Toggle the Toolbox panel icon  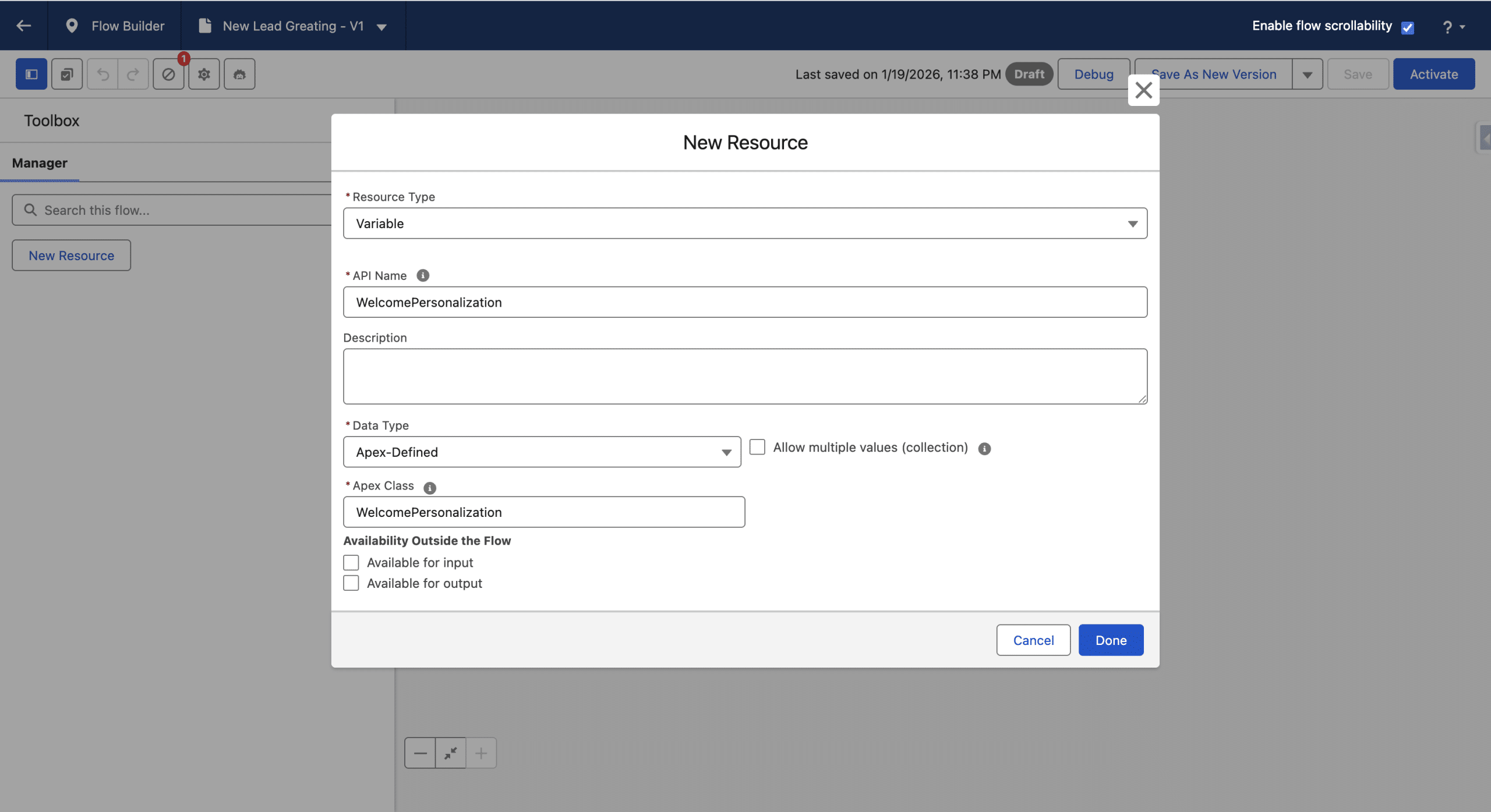coord(31,74)
